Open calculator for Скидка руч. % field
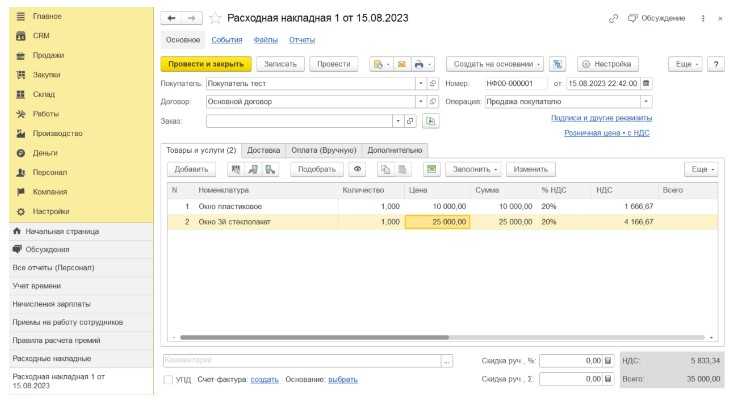749x411 pixels. click(607, 361)
